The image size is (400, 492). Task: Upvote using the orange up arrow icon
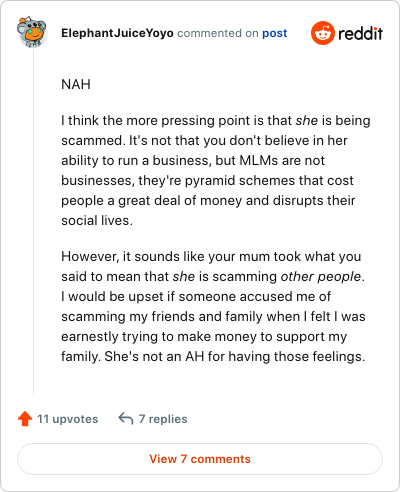tap(25, 419)
